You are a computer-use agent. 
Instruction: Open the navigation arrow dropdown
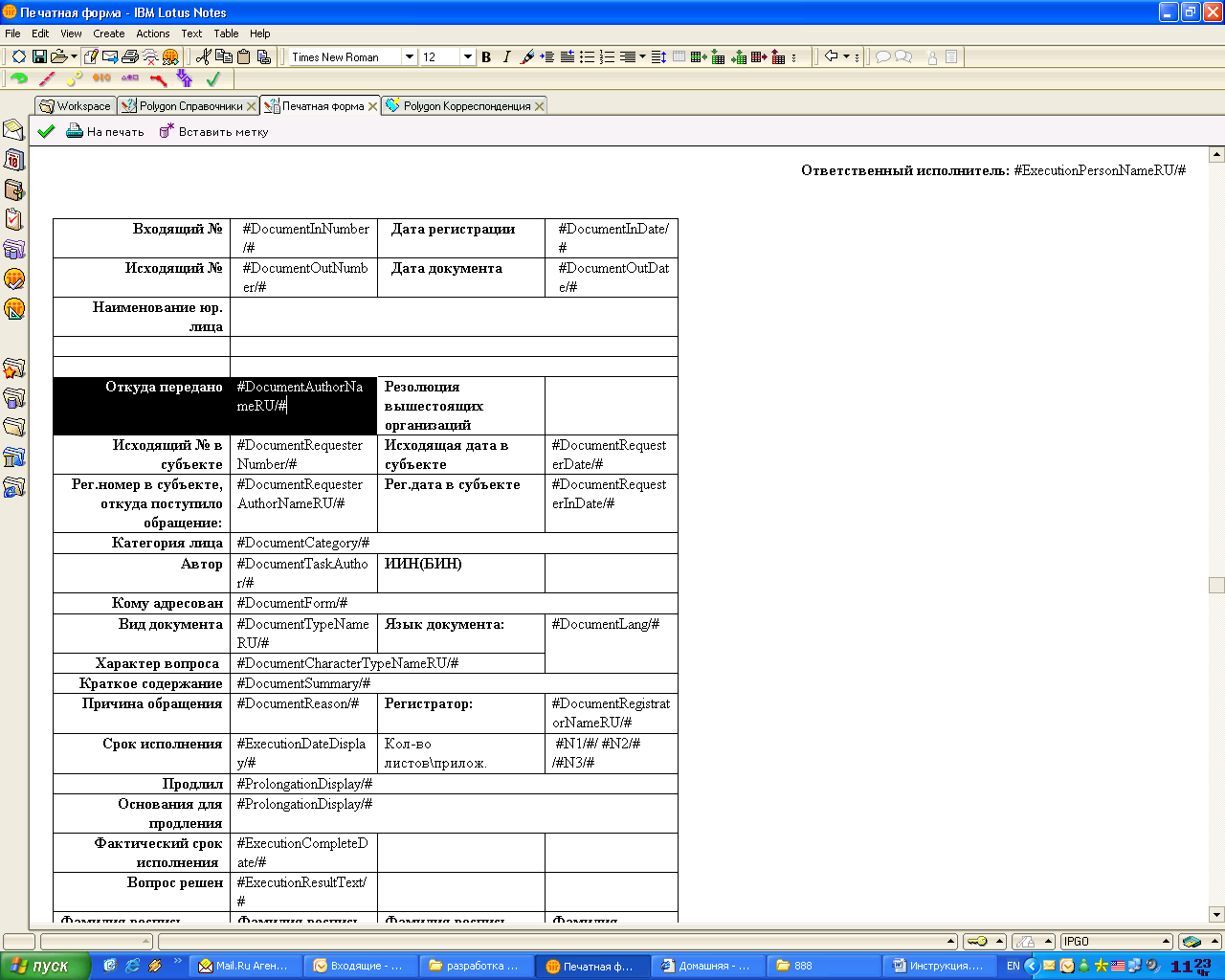click(x=846, y=56)
